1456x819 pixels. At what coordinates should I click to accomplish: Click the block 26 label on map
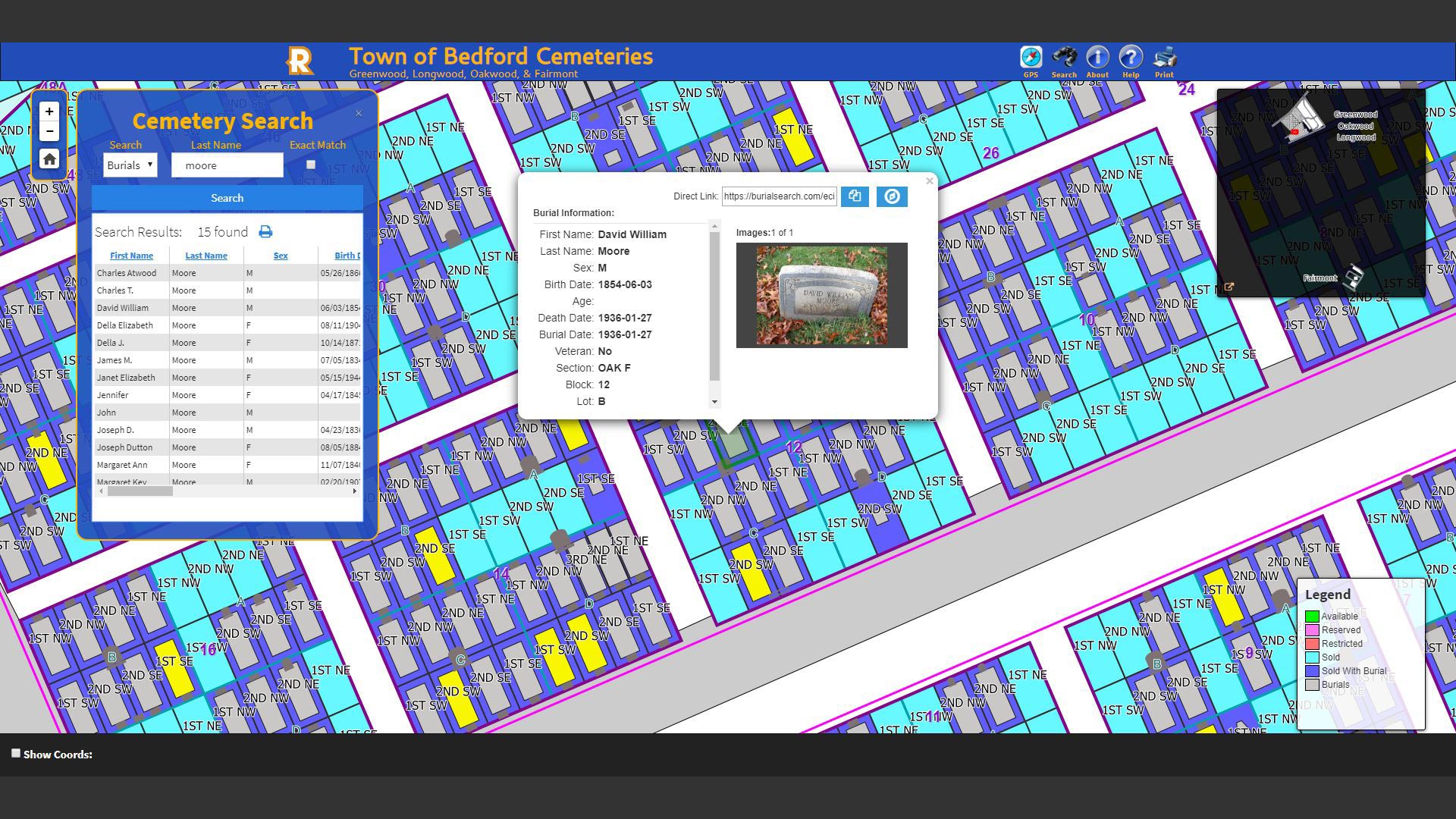[x=990, y=153]
